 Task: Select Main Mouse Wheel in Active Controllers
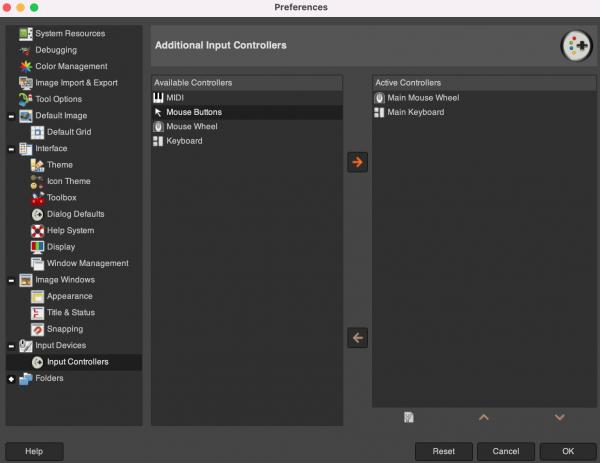(x=484, y=98)
